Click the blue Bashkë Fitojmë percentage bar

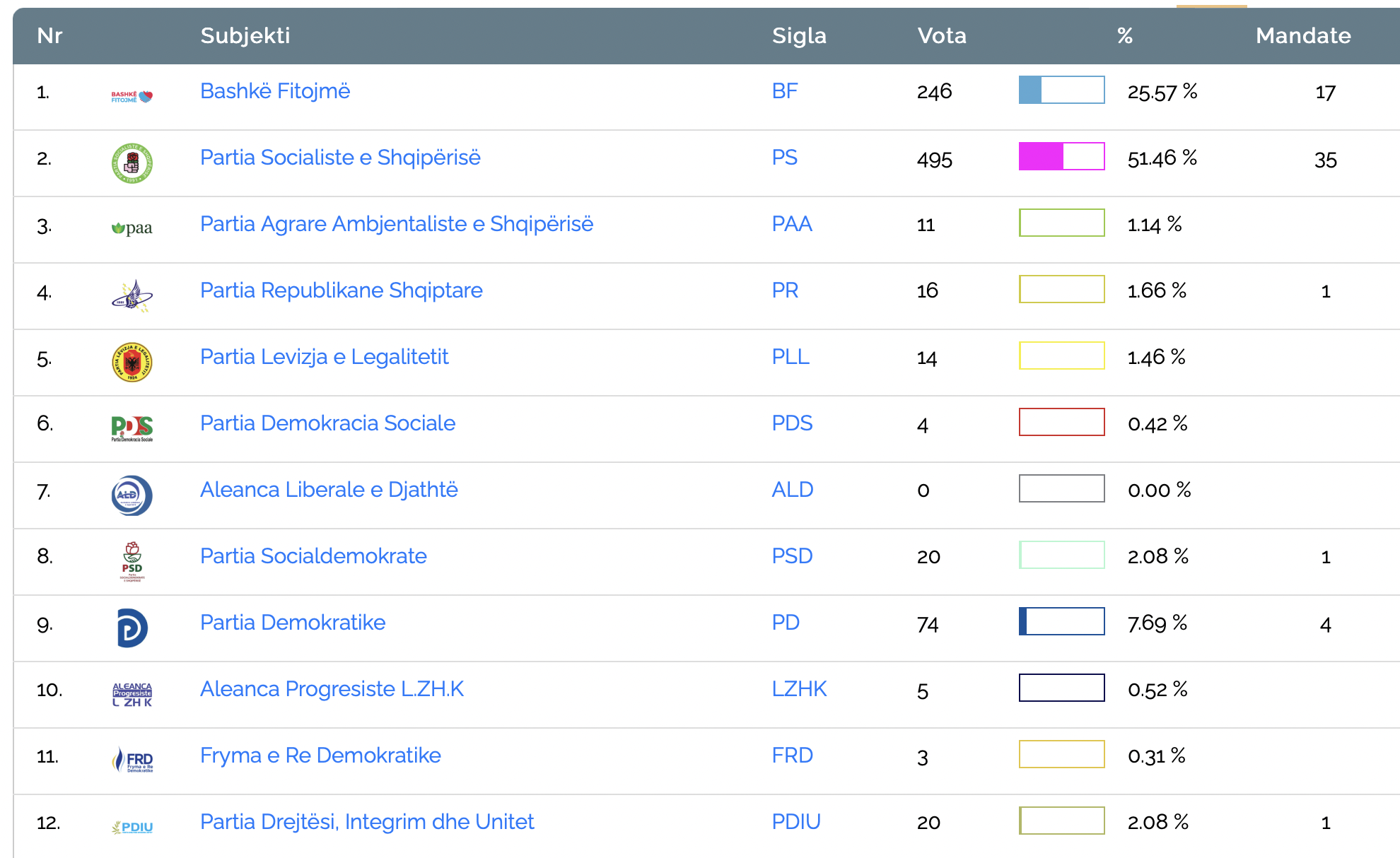pos(1061,90)
